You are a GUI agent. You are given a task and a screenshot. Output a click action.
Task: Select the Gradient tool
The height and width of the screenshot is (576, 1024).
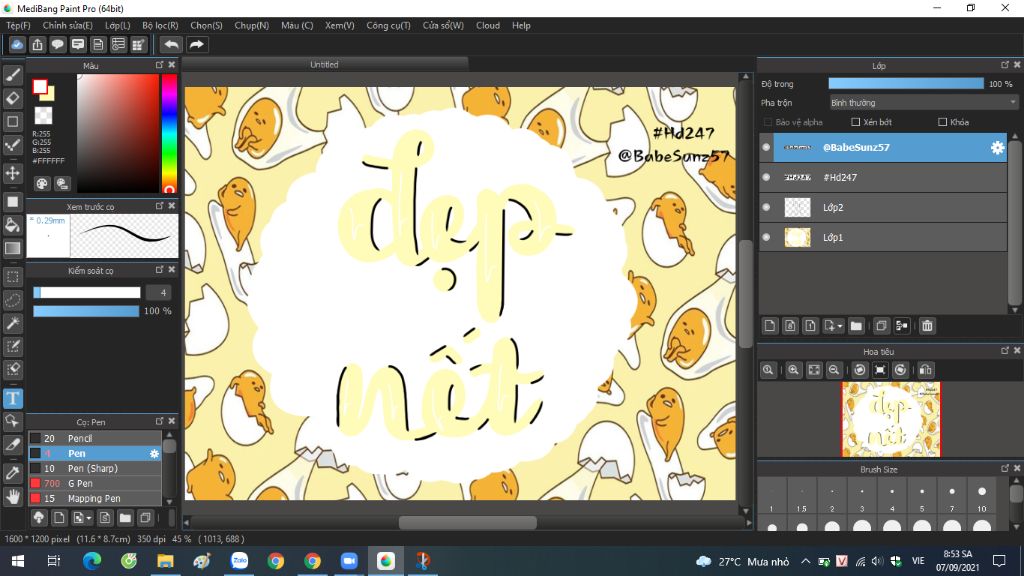click(12, 248)
